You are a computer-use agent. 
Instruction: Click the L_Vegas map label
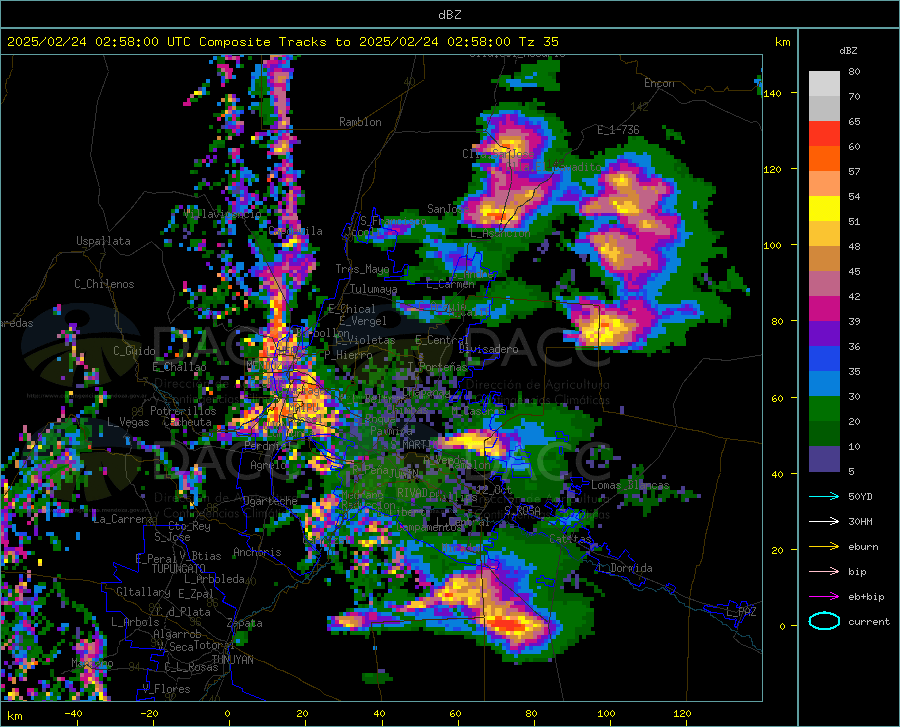(128, 422)
